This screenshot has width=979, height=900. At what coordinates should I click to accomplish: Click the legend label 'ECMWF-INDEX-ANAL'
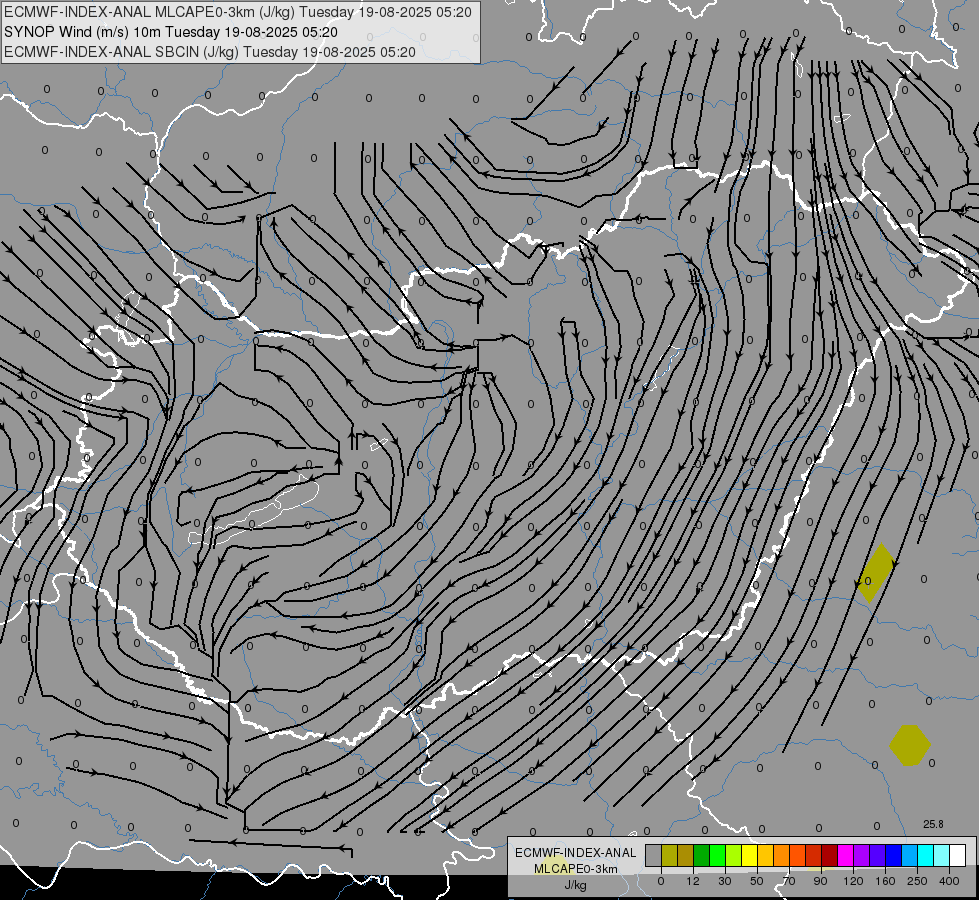pos(576,853)
